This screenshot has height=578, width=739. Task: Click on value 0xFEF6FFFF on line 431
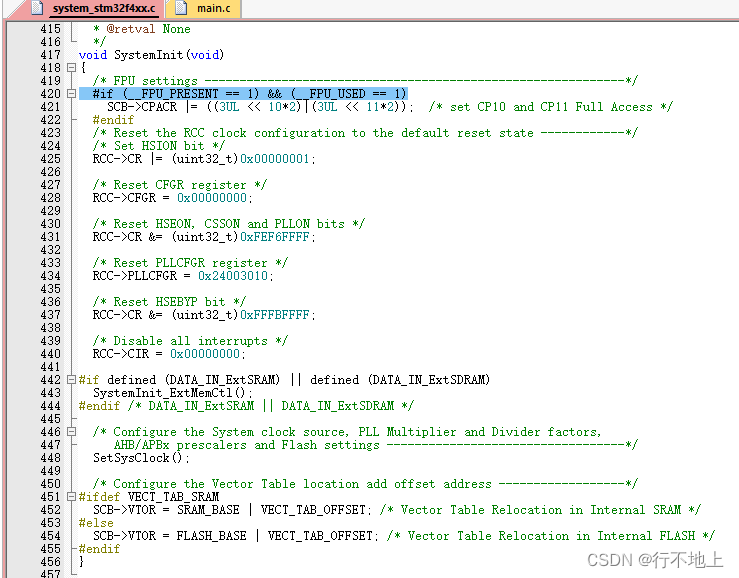pos(275,237)
